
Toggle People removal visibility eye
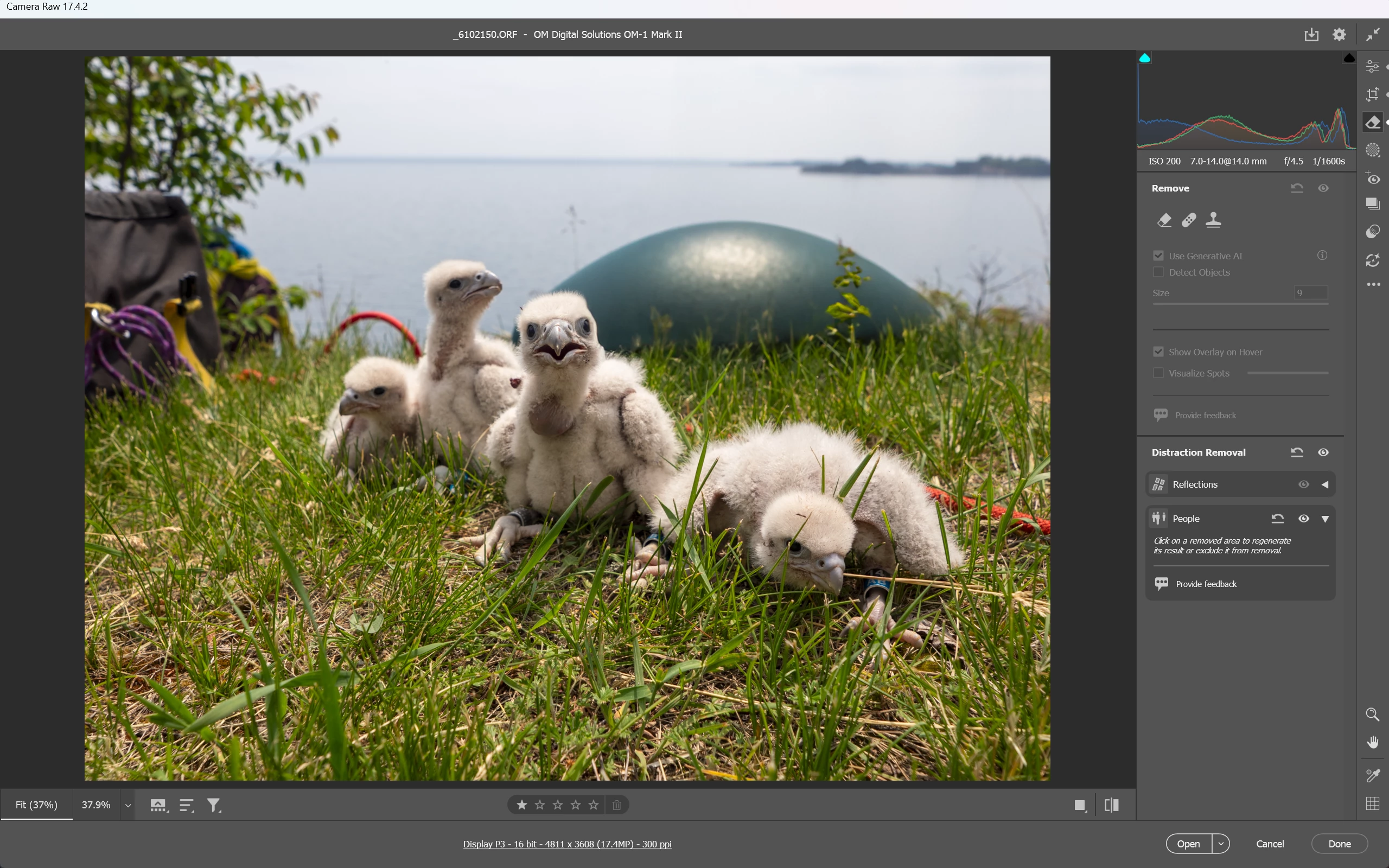(1303, 519)
